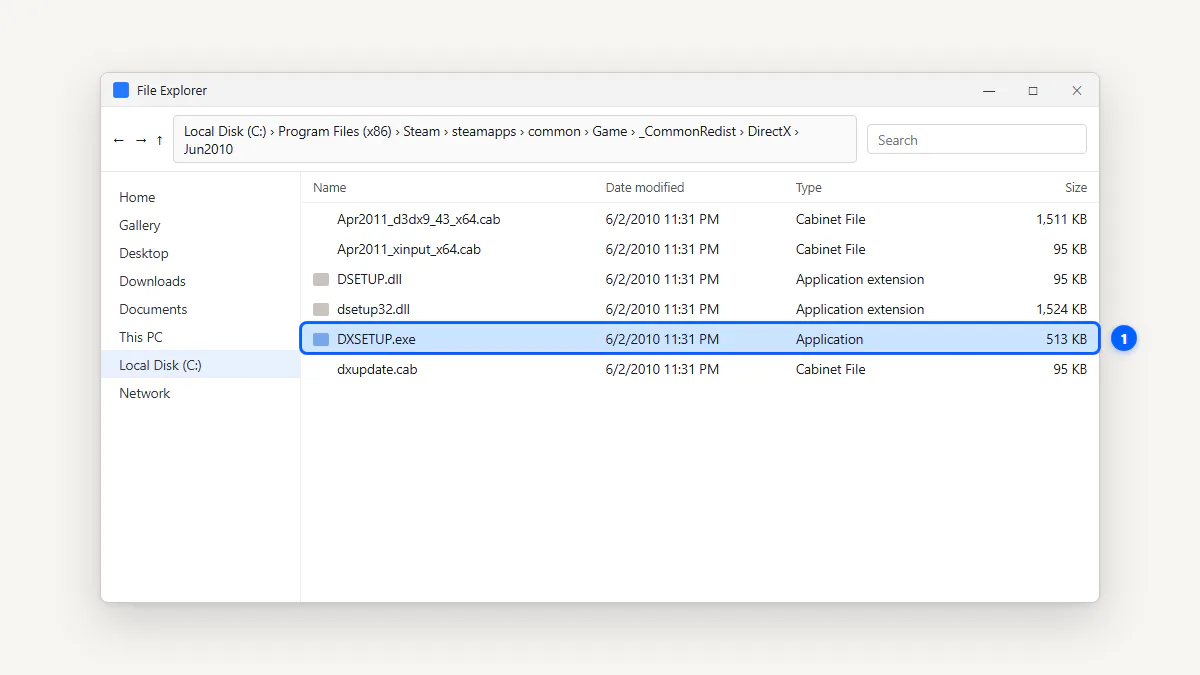Screen dimensions: 1200x675
Task: Select file dsetup32.dll
Action: coord(699,309)
